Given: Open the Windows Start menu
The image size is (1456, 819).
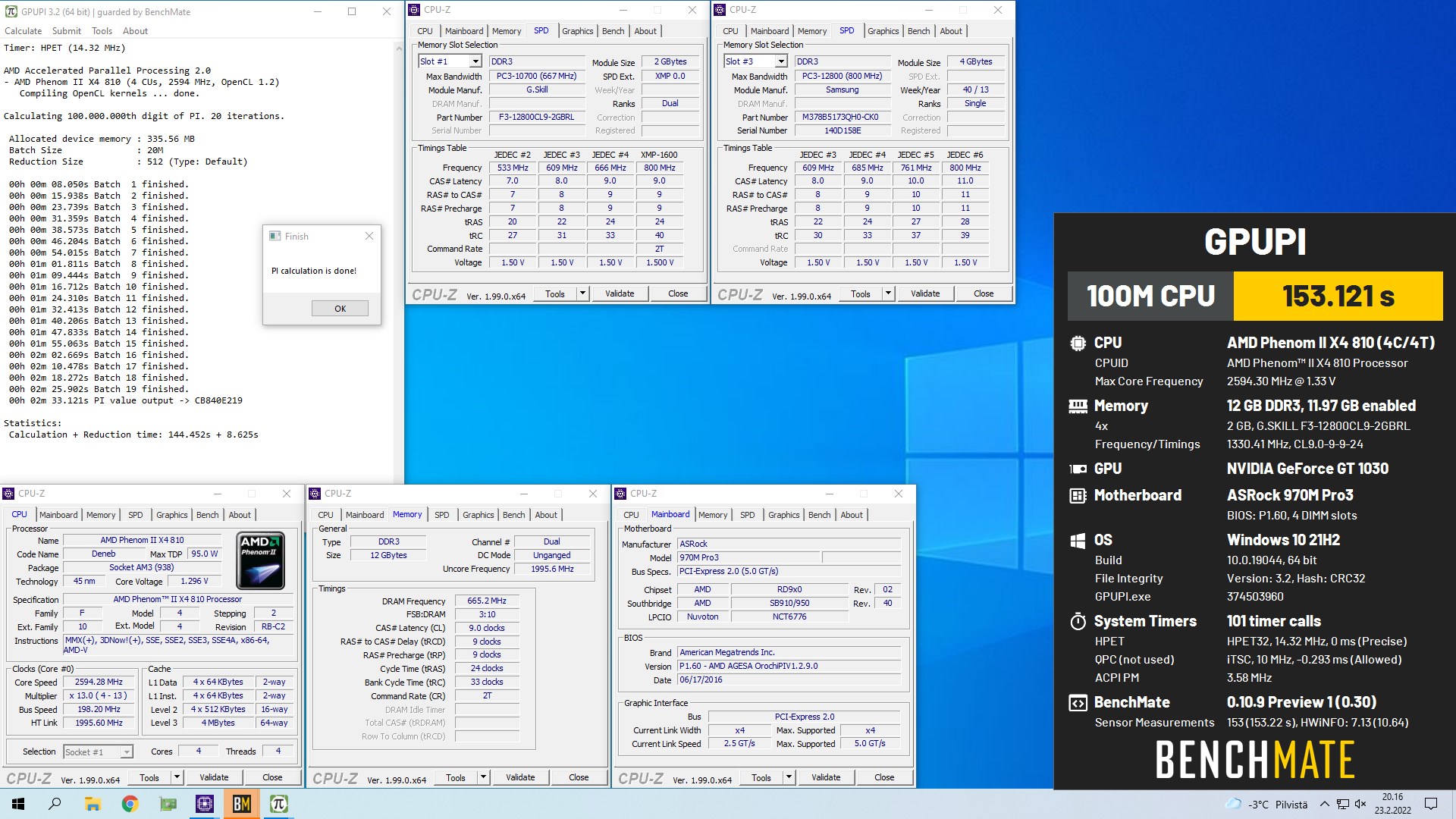Looking at the screenshot, I should click(17, 804).
